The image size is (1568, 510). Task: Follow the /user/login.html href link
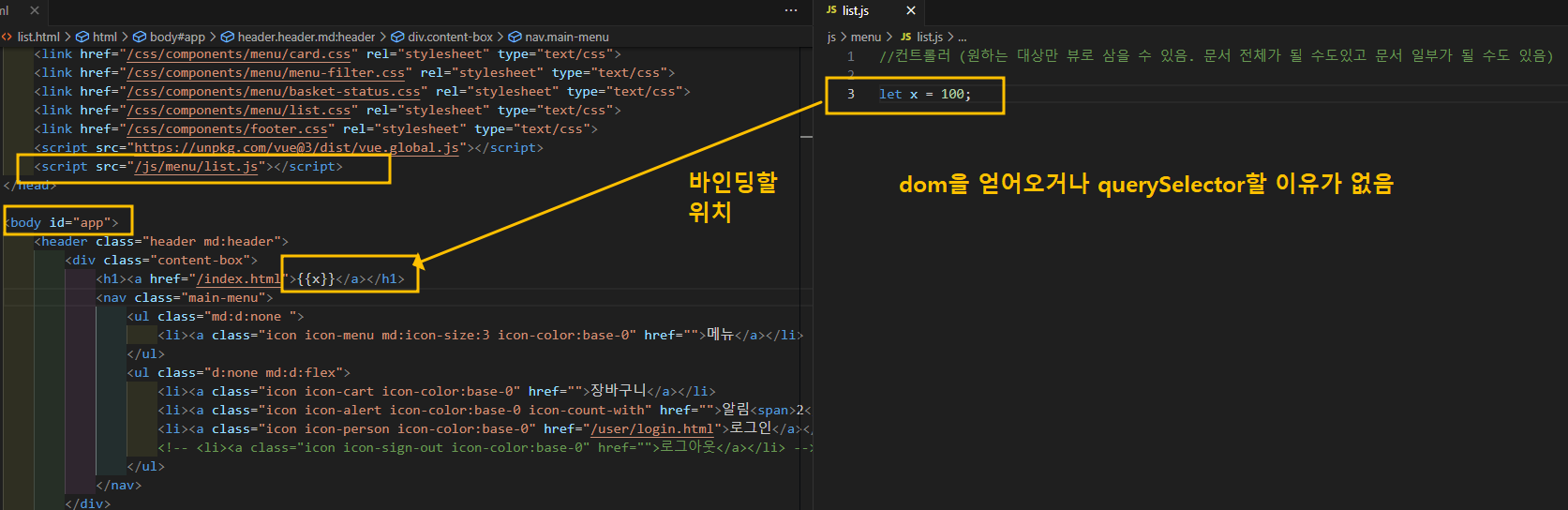pyautogui.click(x=651, y=429)
